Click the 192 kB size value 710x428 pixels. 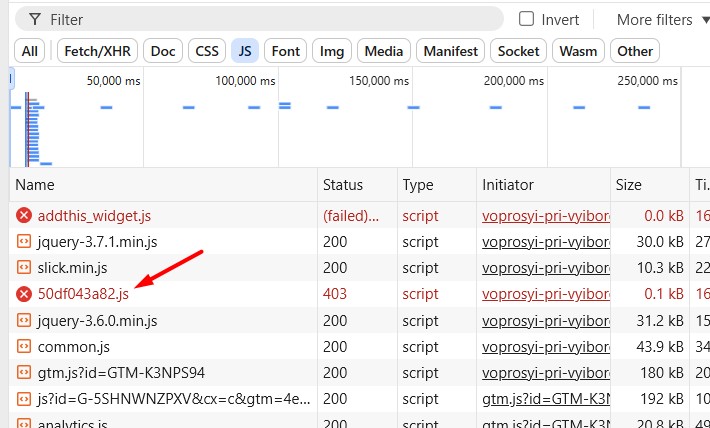tap(662, 399)
